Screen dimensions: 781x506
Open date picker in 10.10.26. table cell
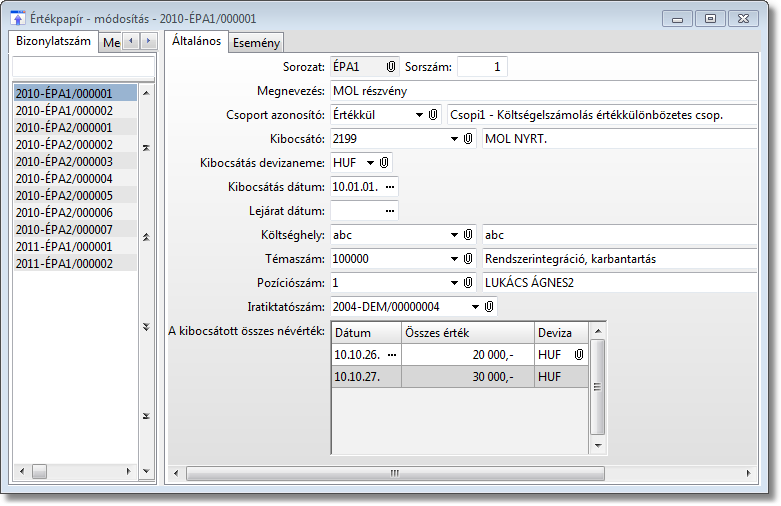click(392, 355)
